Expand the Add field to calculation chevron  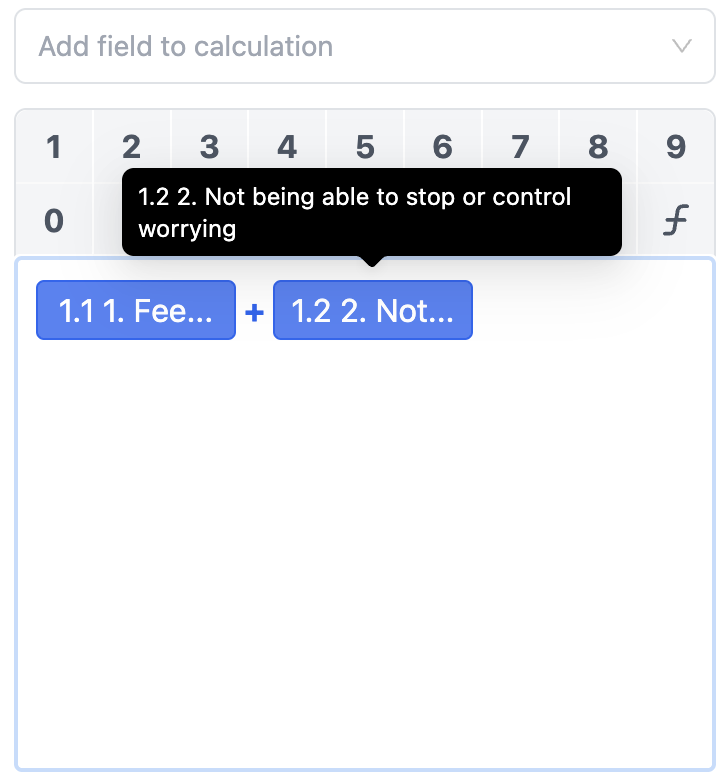pyautogui.click(x=681, y=46)
